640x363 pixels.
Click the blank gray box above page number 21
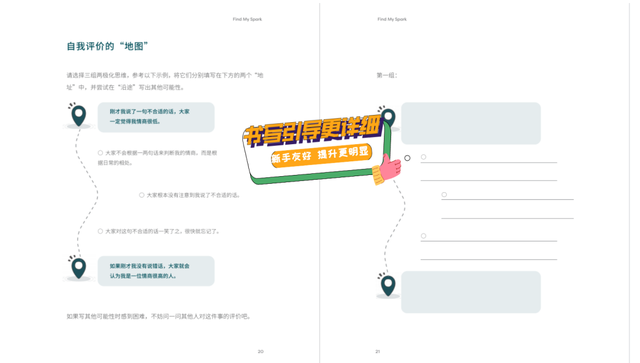point(471,292)
